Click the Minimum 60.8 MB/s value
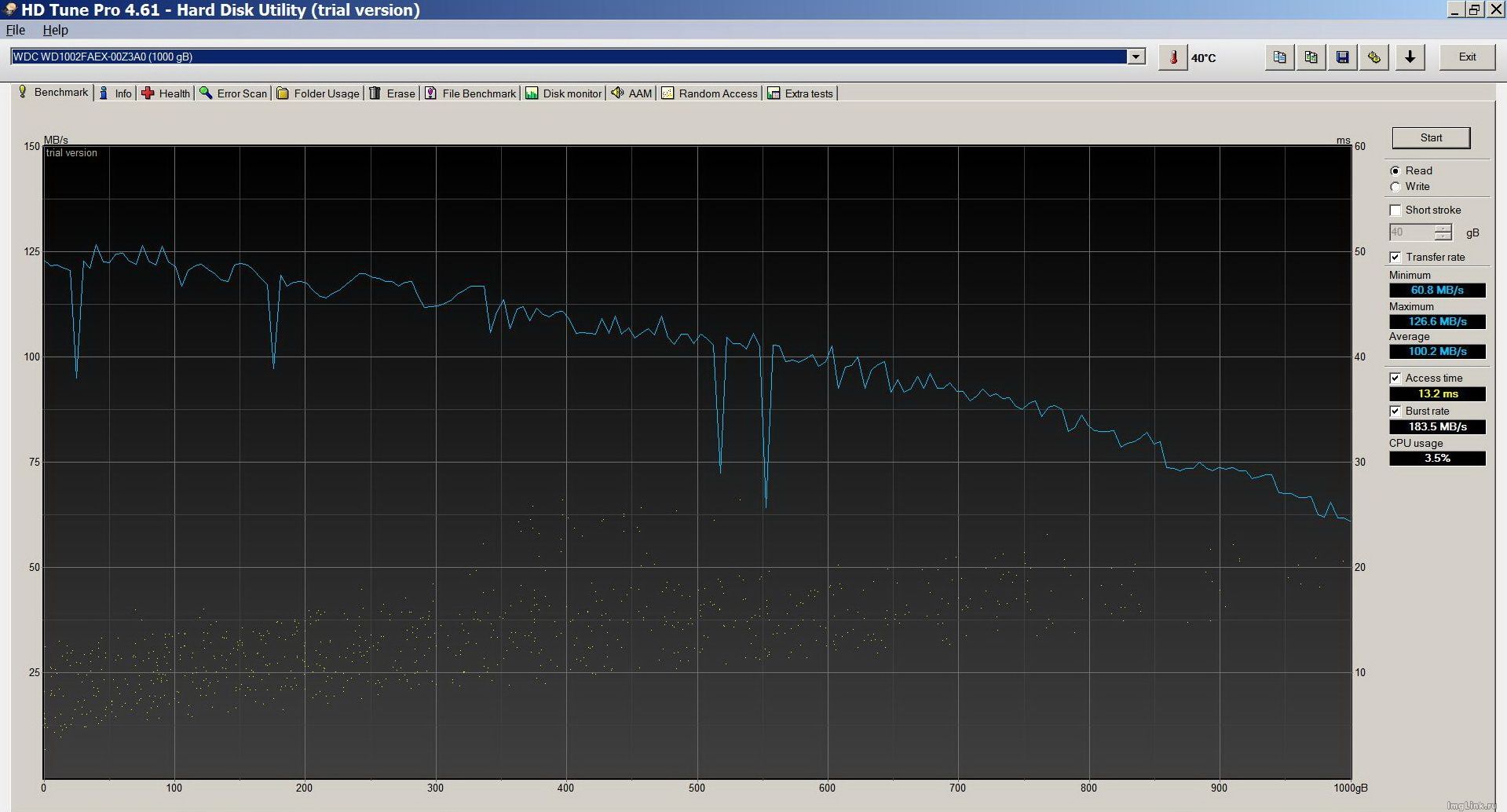The height and width of the screenshot is (812, 1507). coord(1437,291)
